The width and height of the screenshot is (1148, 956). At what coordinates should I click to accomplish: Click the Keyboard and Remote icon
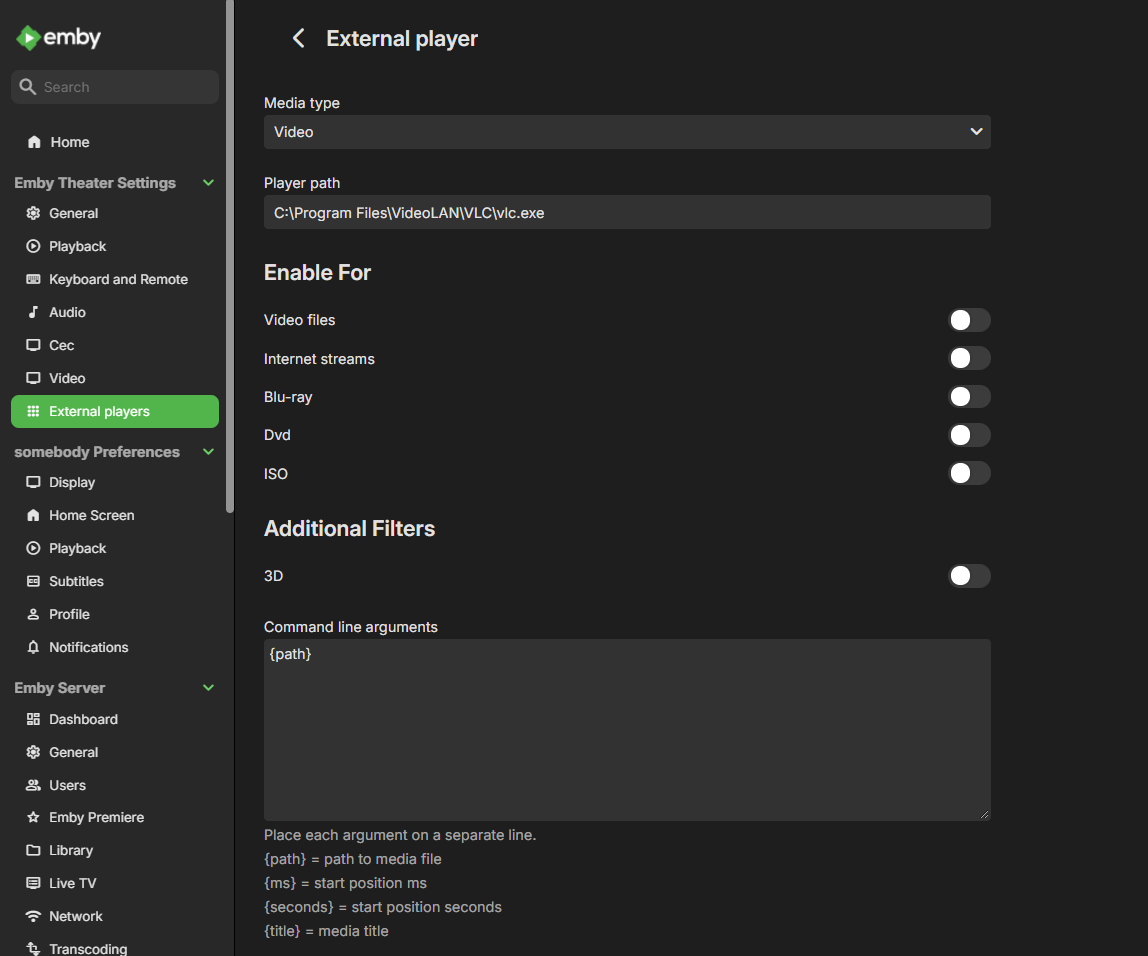tap(33, 279)
